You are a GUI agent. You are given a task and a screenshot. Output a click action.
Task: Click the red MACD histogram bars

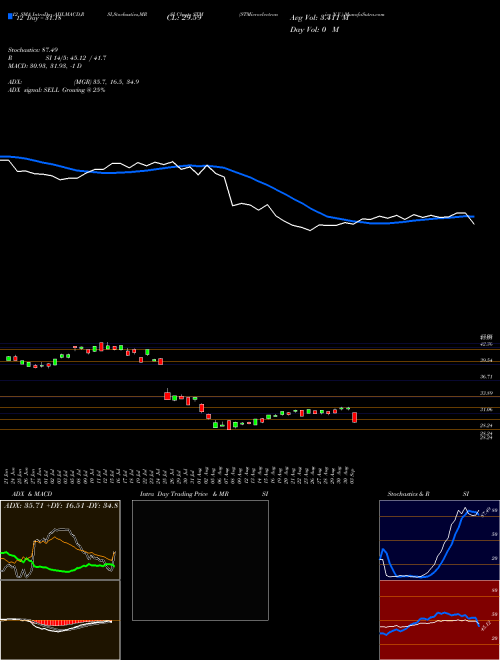click(x=59, y=623)
